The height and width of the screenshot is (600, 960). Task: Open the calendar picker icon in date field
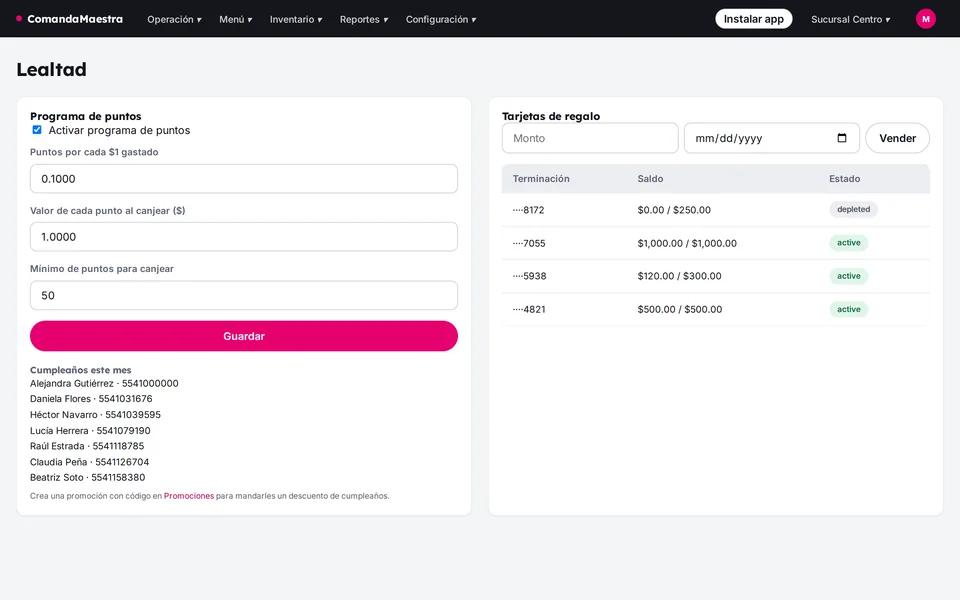click(x=842, y=138)
